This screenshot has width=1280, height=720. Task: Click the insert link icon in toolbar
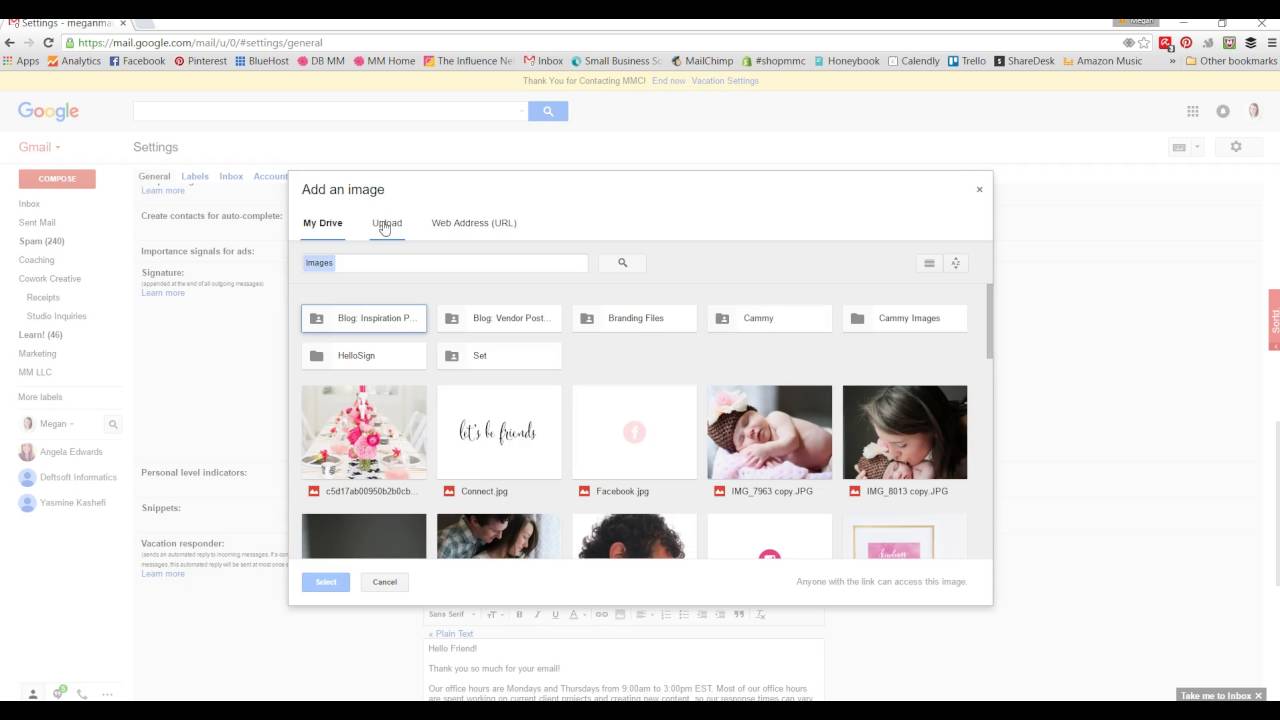[602, 615]
